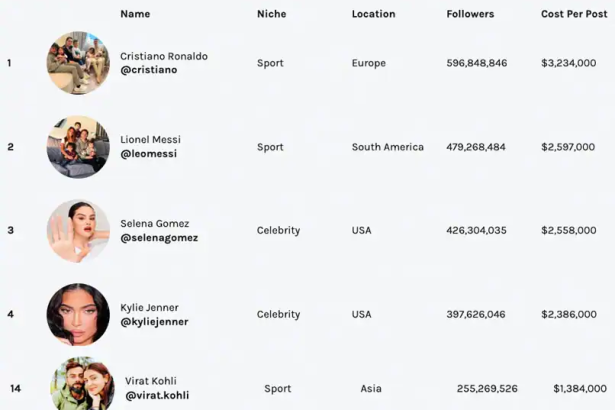Sort by the Followers column header
The image size is (615, 410).
(470, 14)
